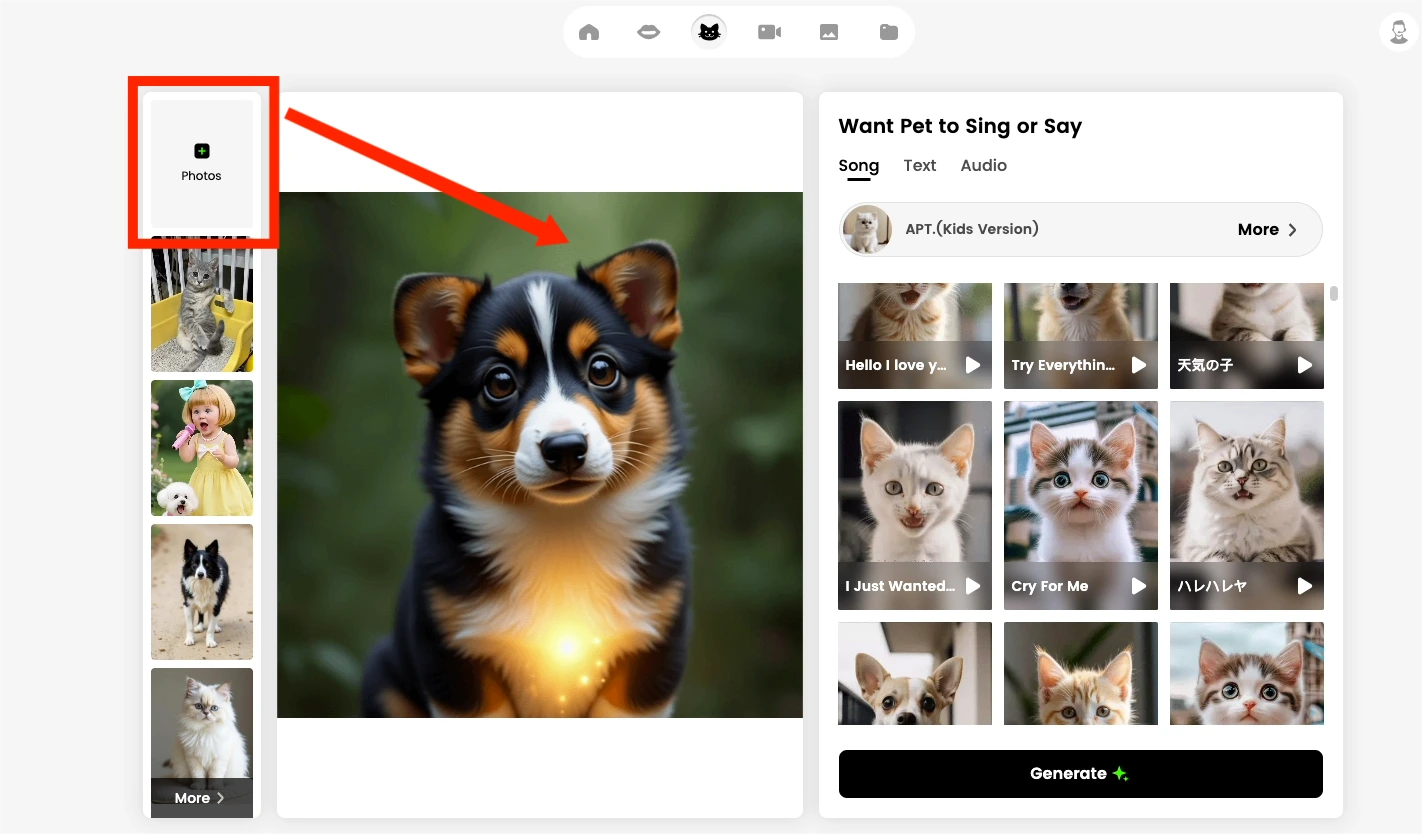Select the Song tab
Image resolution: width=1422 pixels, height=834 pixels.
pos(858,165)
